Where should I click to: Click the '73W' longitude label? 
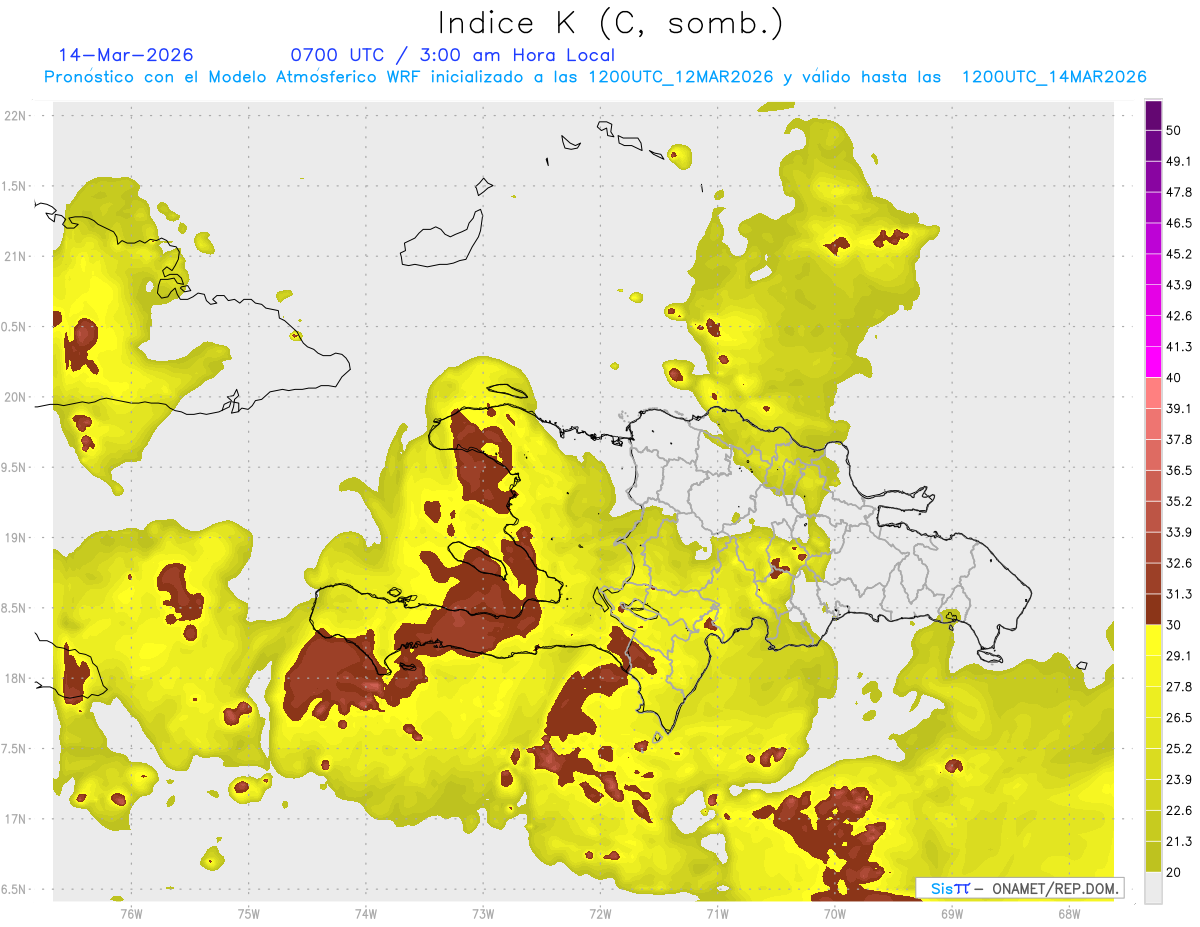(x=483, y=913)
